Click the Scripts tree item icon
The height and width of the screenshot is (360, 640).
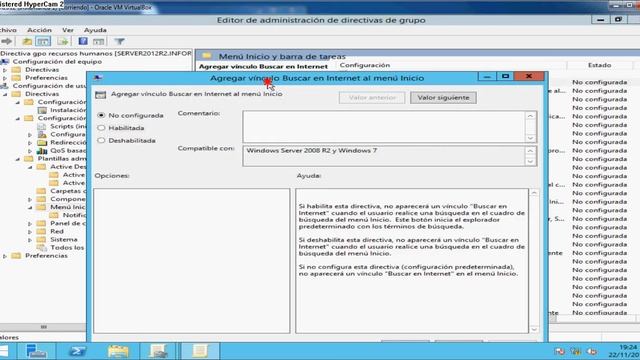pos(42,126)
